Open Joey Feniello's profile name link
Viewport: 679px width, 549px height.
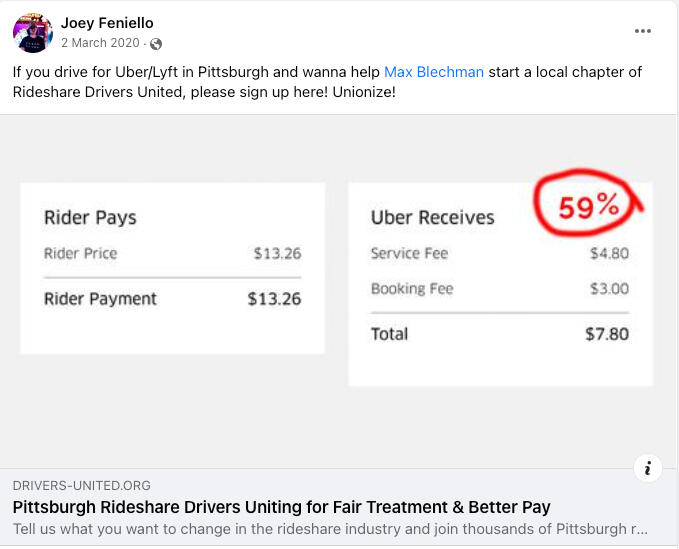point(107,23)
